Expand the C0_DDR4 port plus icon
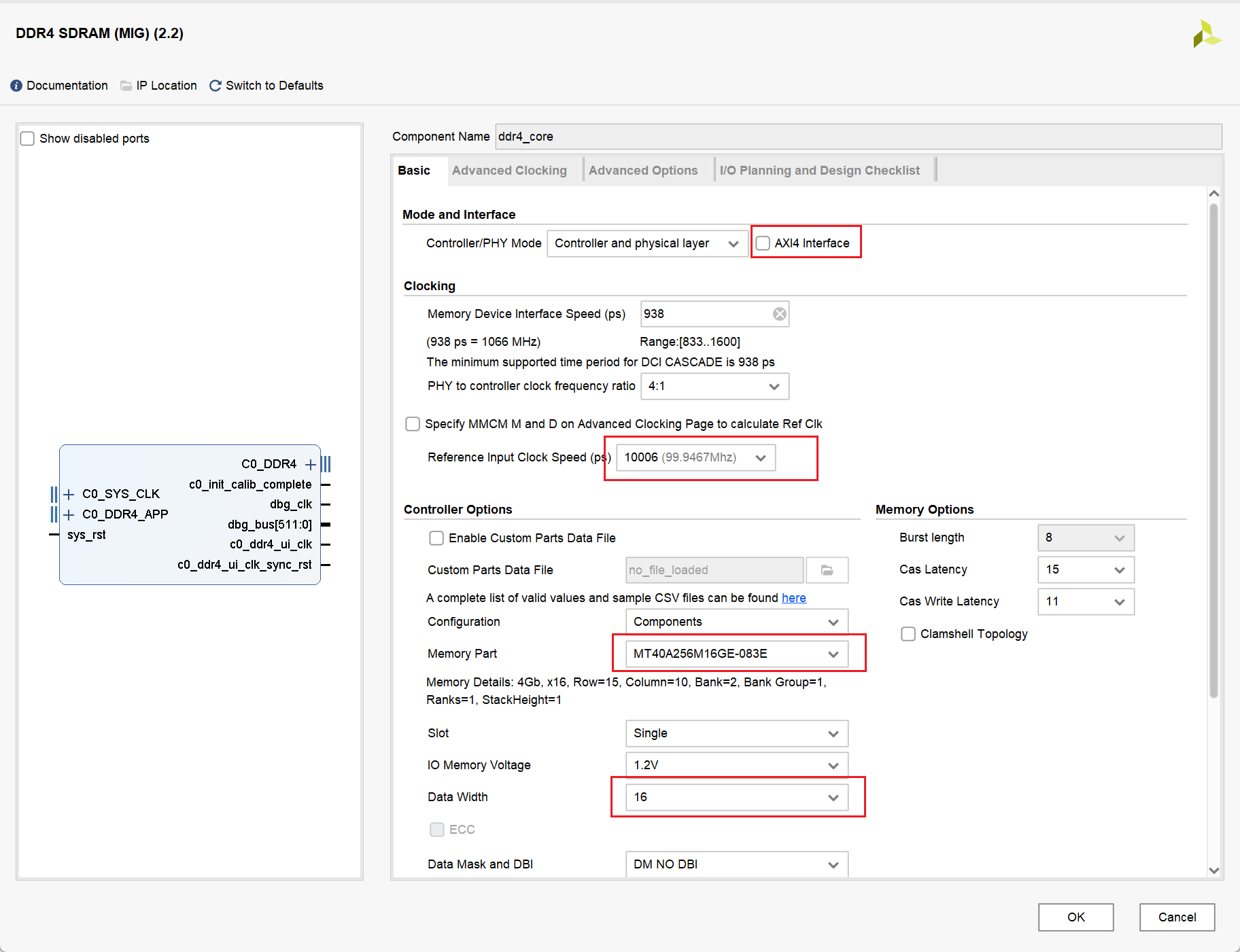The width and height of the screenshot is (1240, 952). point(310,464)
